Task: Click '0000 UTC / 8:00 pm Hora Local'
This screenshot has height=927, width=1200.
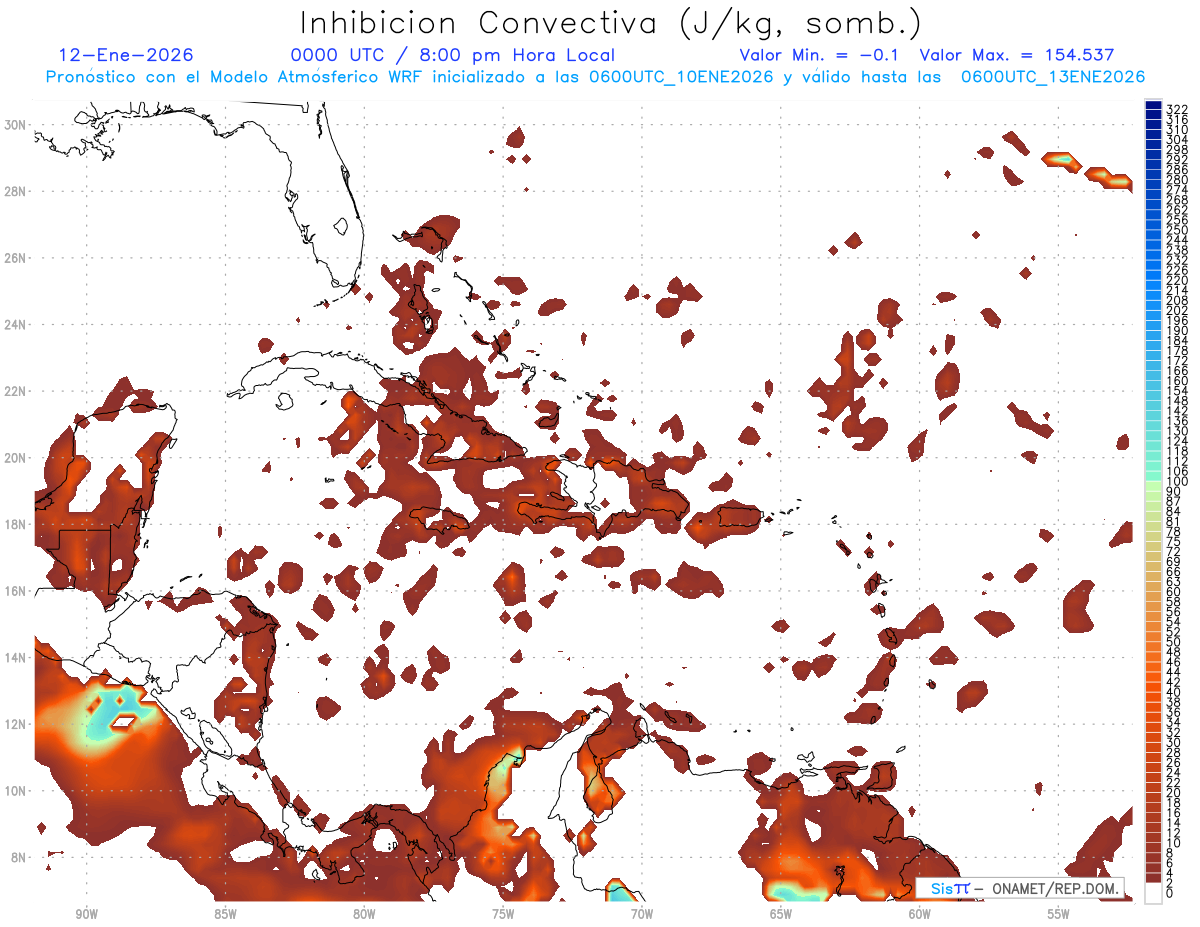Action: pyautogui.click(x=452, y=55)
